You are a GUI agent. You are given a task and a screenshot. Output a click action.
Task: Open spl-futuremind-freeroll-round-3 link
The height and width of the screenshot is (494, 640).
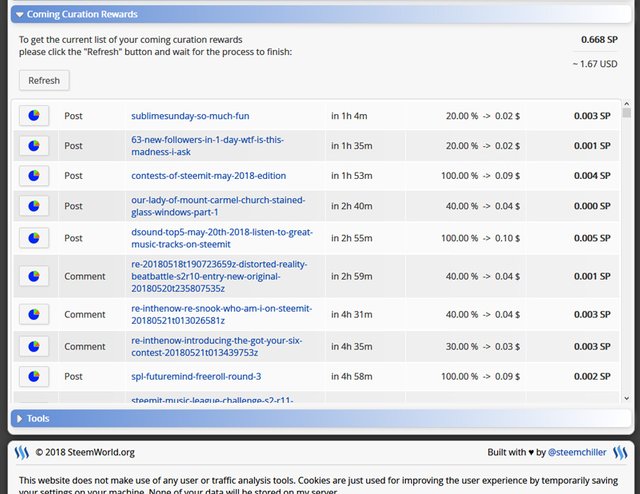click(x=196, y=376)
